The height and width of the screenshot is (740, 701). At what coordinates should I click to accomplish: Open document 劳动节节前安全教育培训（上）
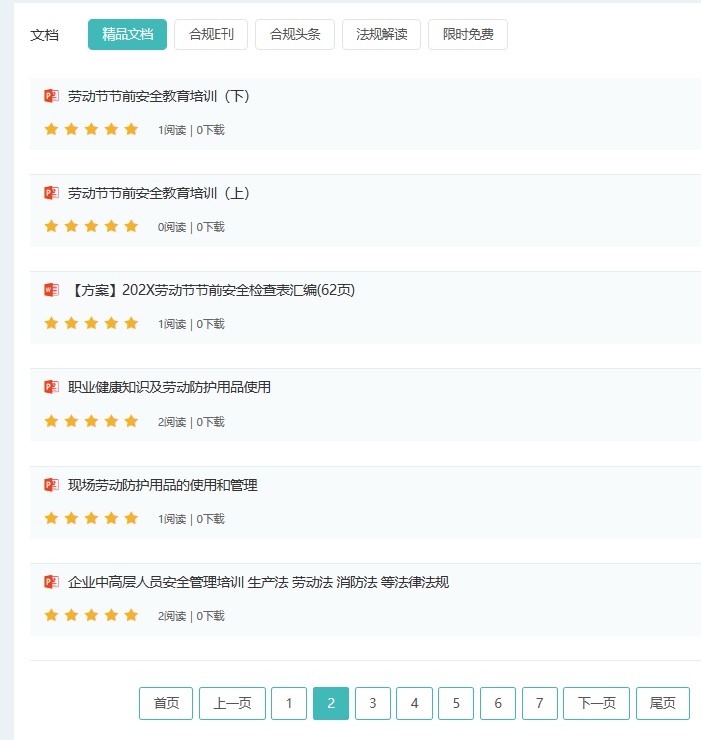[159, 193]
